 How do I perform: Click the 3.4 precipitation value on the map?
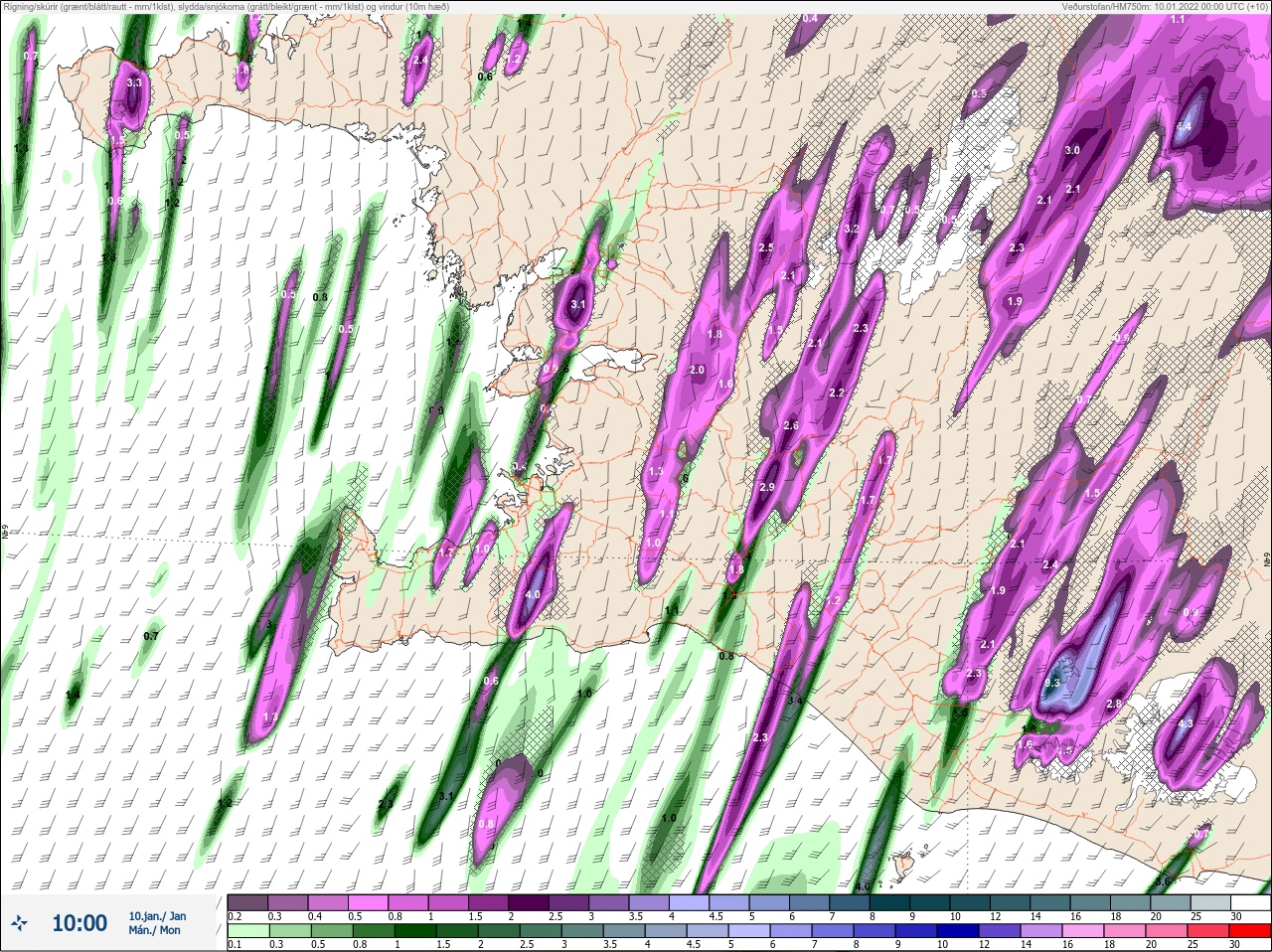pos(794,702)
